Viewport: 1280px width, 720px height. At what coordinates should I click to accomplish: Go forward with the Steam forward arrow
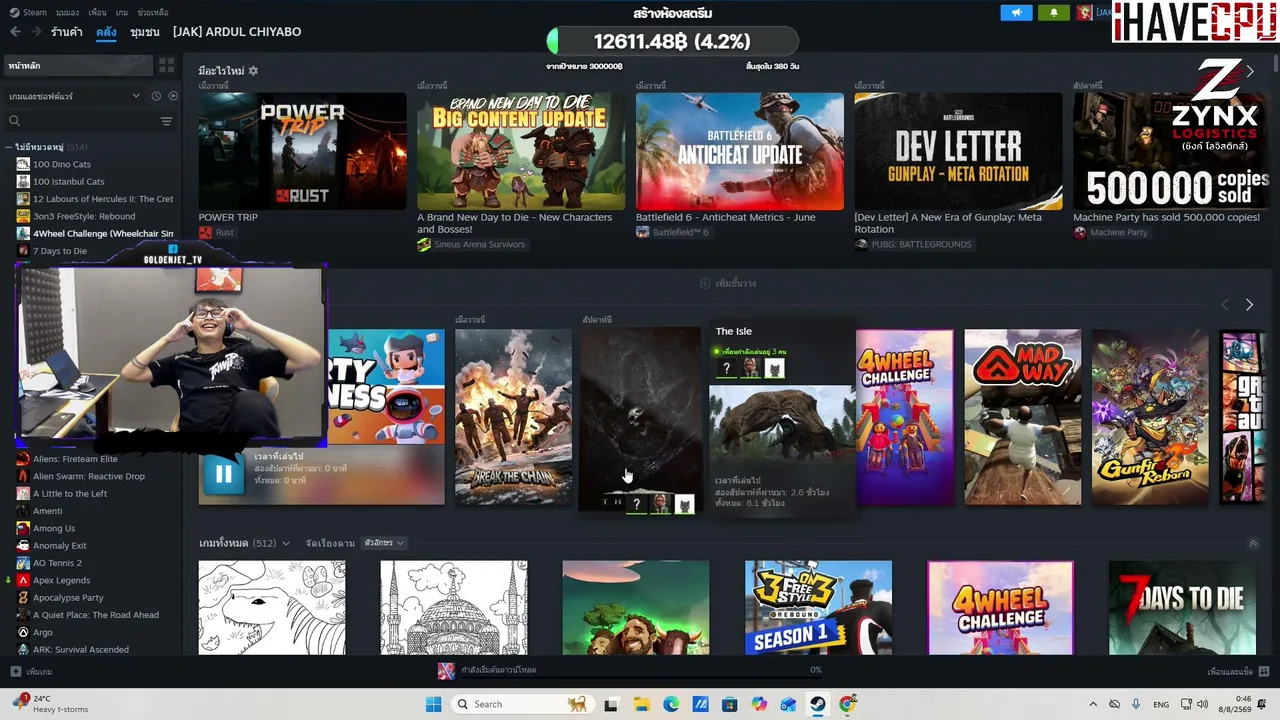click(36, 32)
